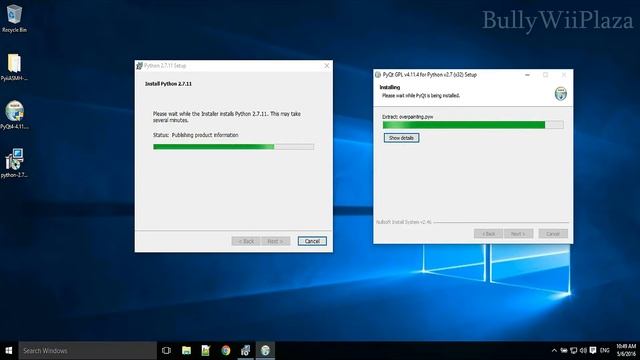Click the Back button in PyQt Setup

pos(488,234)
